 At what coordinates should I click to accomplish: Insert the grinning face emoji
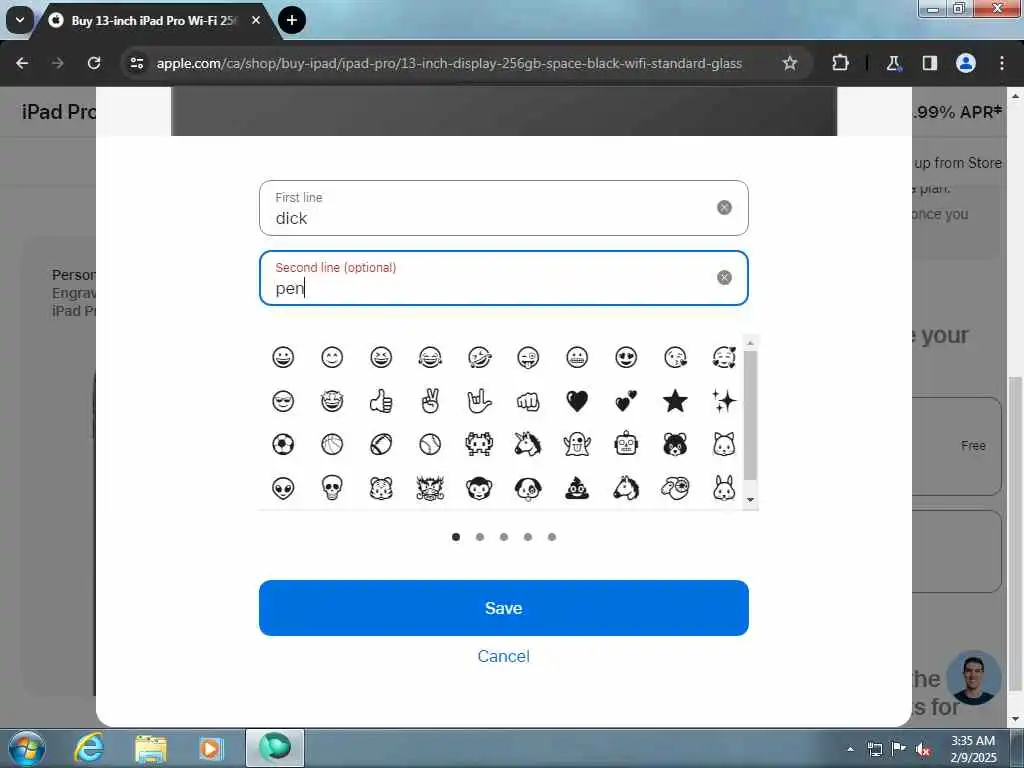coord(283,357)
